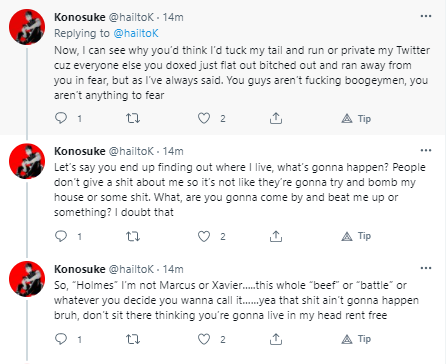The image size is (448, 364).
Task: Share the tweet mentioning Holmes
Action: click(276, 339)
